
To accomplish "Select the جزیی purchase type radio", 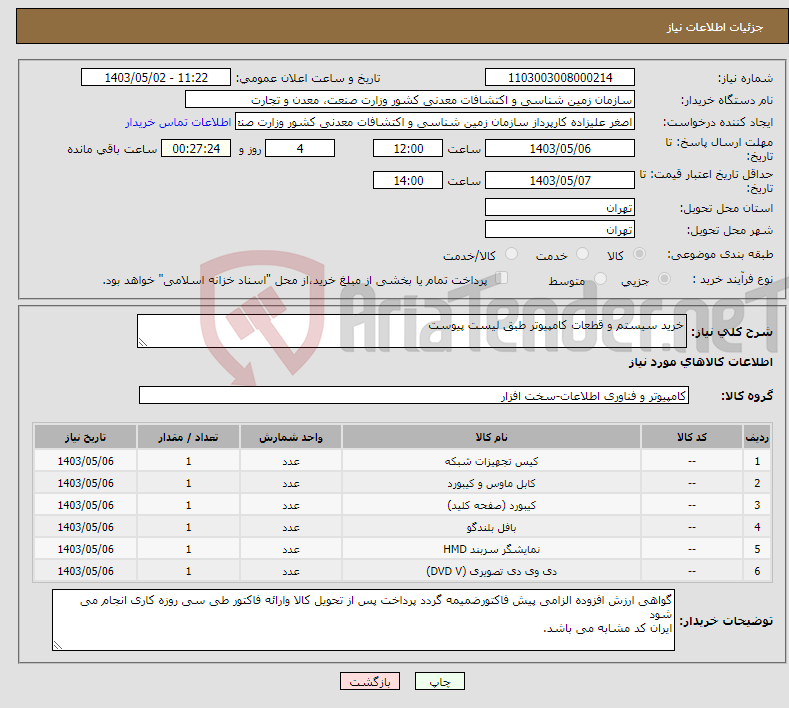I will tap(664, 278).
